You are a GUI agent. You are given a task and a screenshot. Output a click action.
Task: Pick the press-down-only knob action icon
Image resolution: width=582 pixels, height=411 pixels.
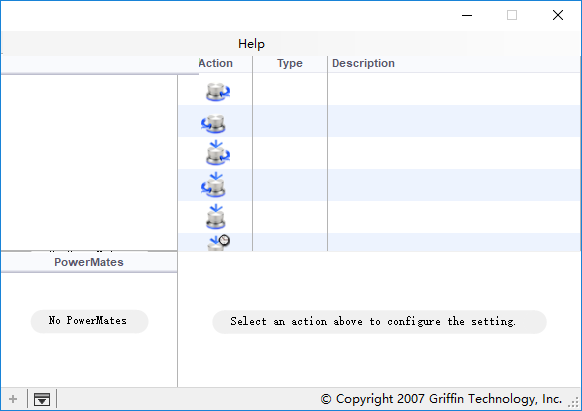tap(216, 216)
